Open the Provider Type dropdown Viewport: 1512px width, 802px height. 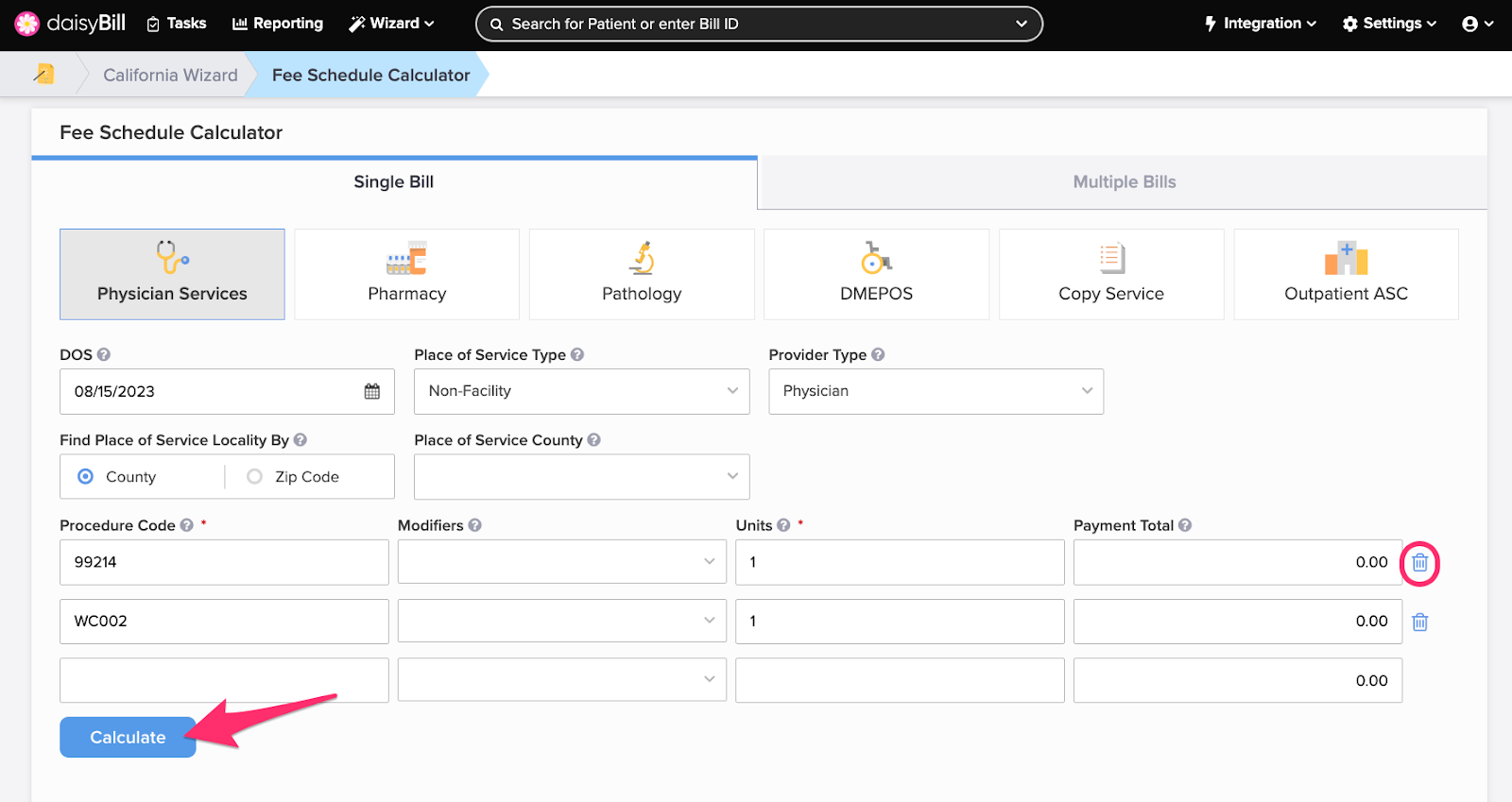tap(936, 391)
